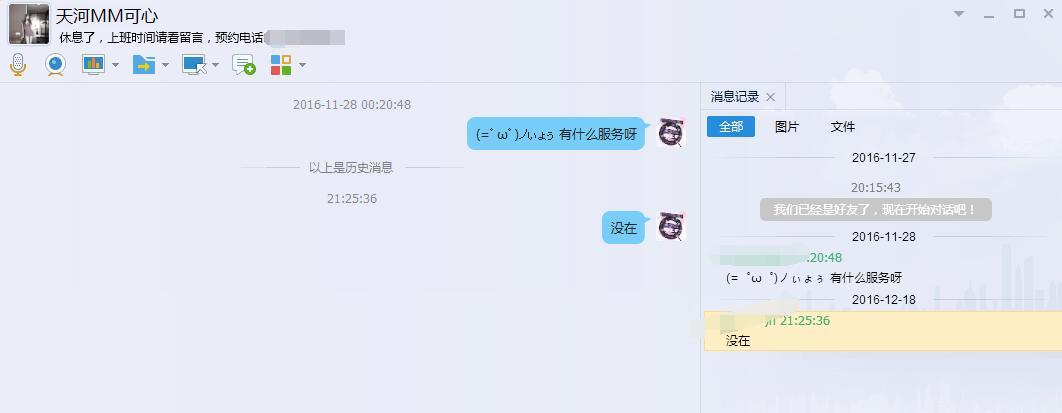Switch to the 图片 tab

pyautogui.click(x=787, y=127)
